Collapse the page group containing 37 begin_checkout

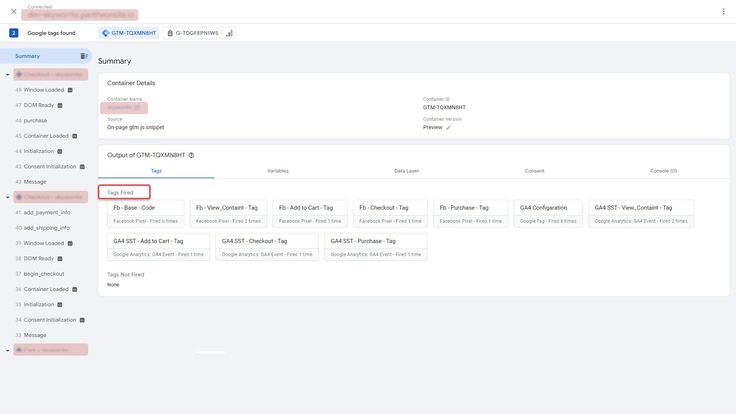tap(8, 197)
